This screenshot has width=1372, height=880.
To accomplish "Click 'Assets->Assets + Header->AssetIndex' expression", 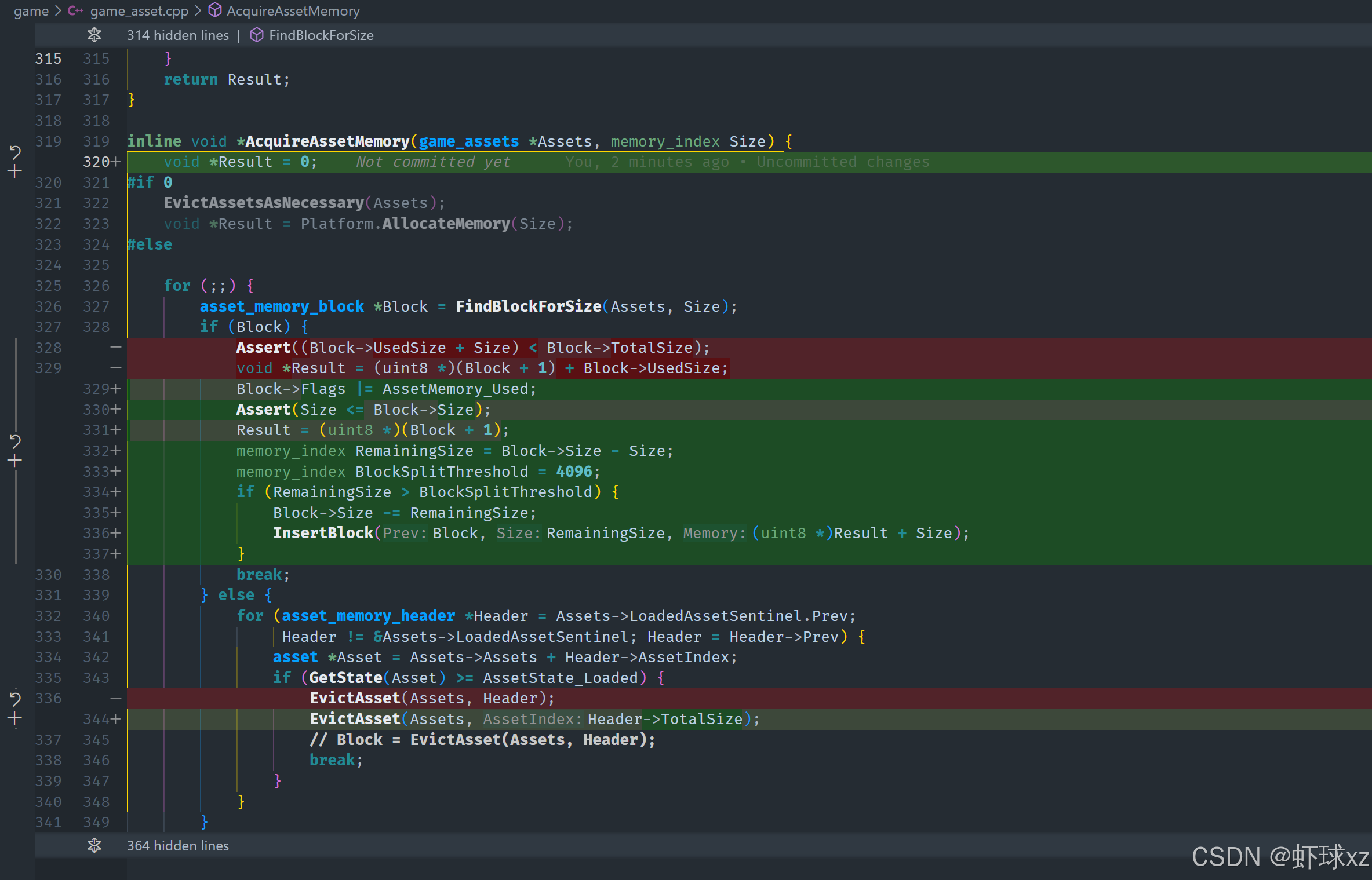I will click(569, 658).
